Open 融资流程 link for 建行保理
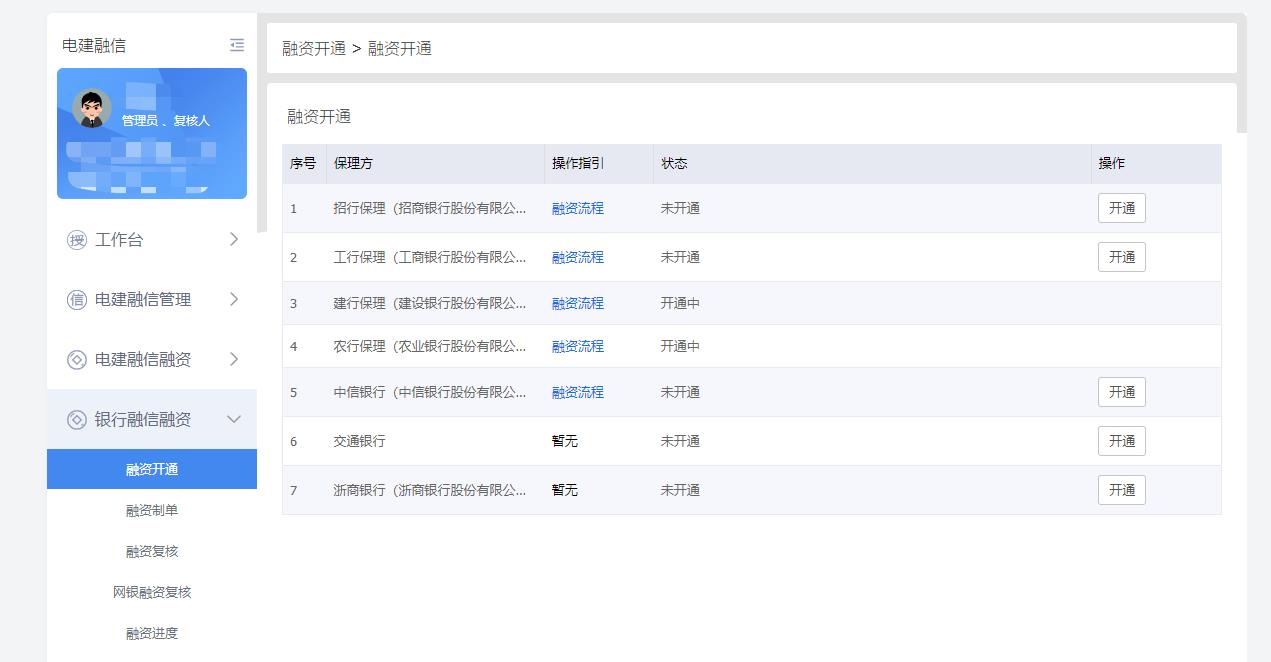 click(x=578, y=303)
